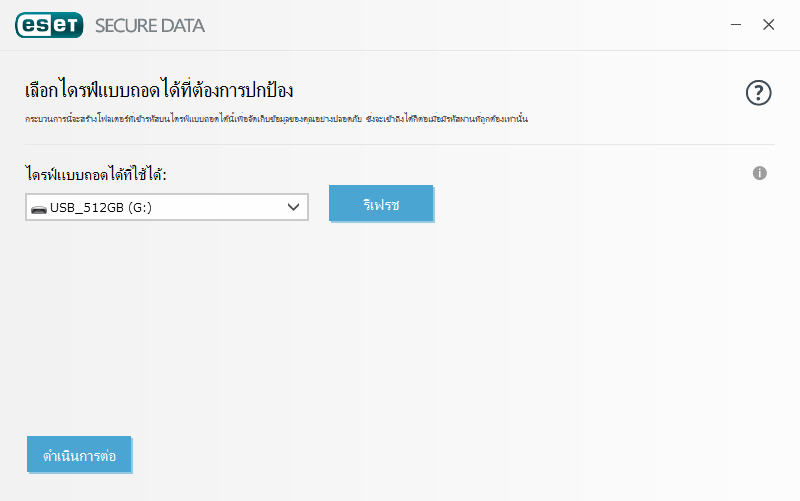Close the Secure Data window

768,24
